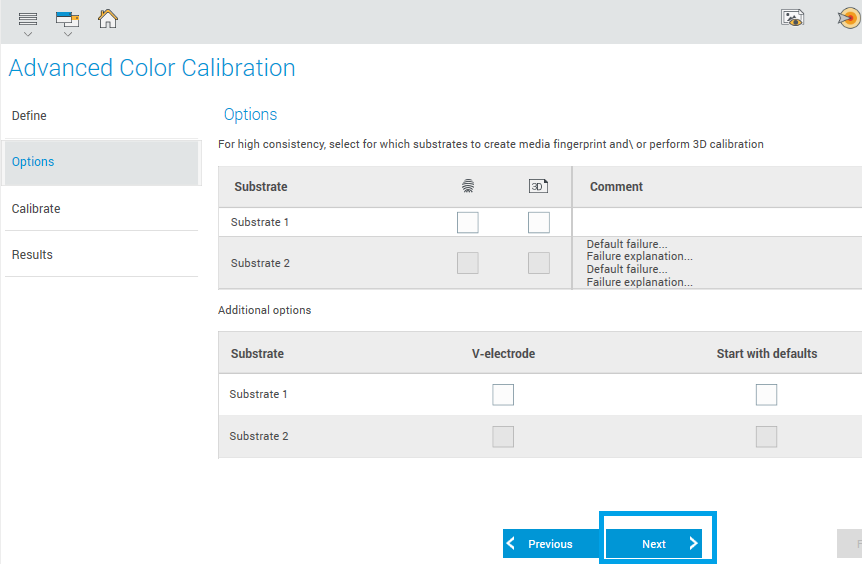Image resolution: width=862 pixels, height=564 pixels.
Task: Check Start with defaults for Substrate 1
Action: (x=766, y=395)
